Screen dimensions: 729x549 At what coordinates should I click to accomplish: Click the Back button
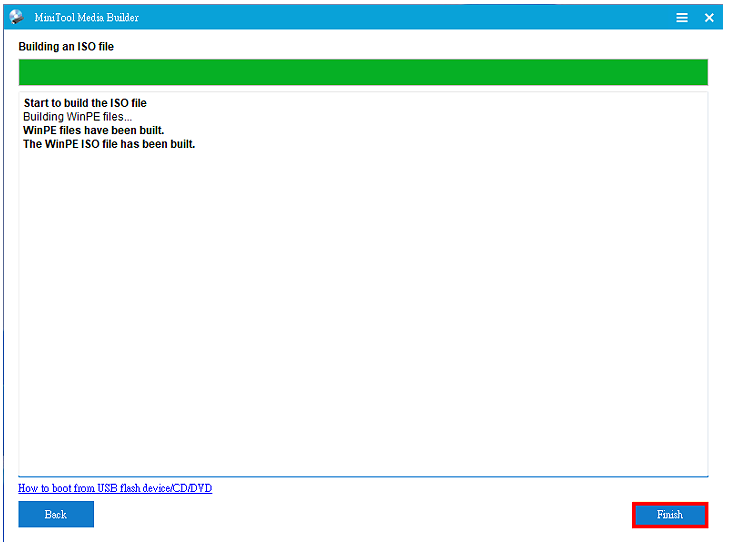tap(56, 514)
